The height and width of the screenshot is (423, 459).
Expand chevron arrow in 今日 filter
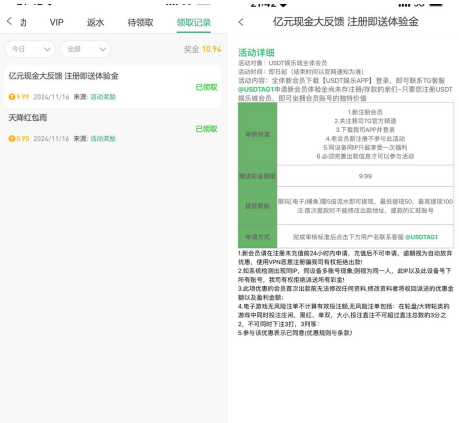pos(47,49)
